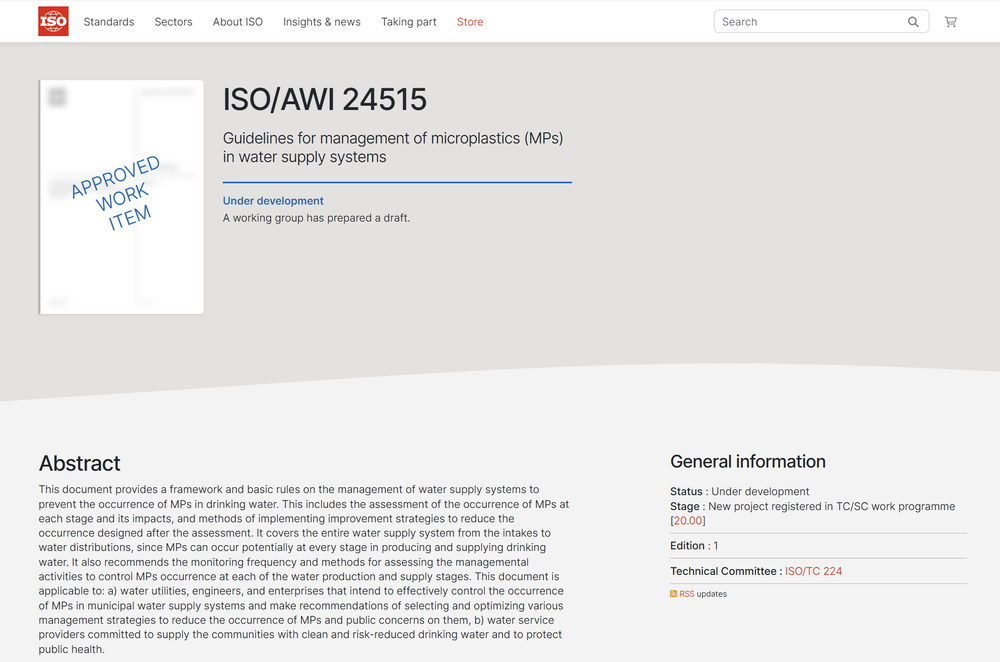Select About ISO in navigation
This screenshot has height=662, width=1000.
238,22
